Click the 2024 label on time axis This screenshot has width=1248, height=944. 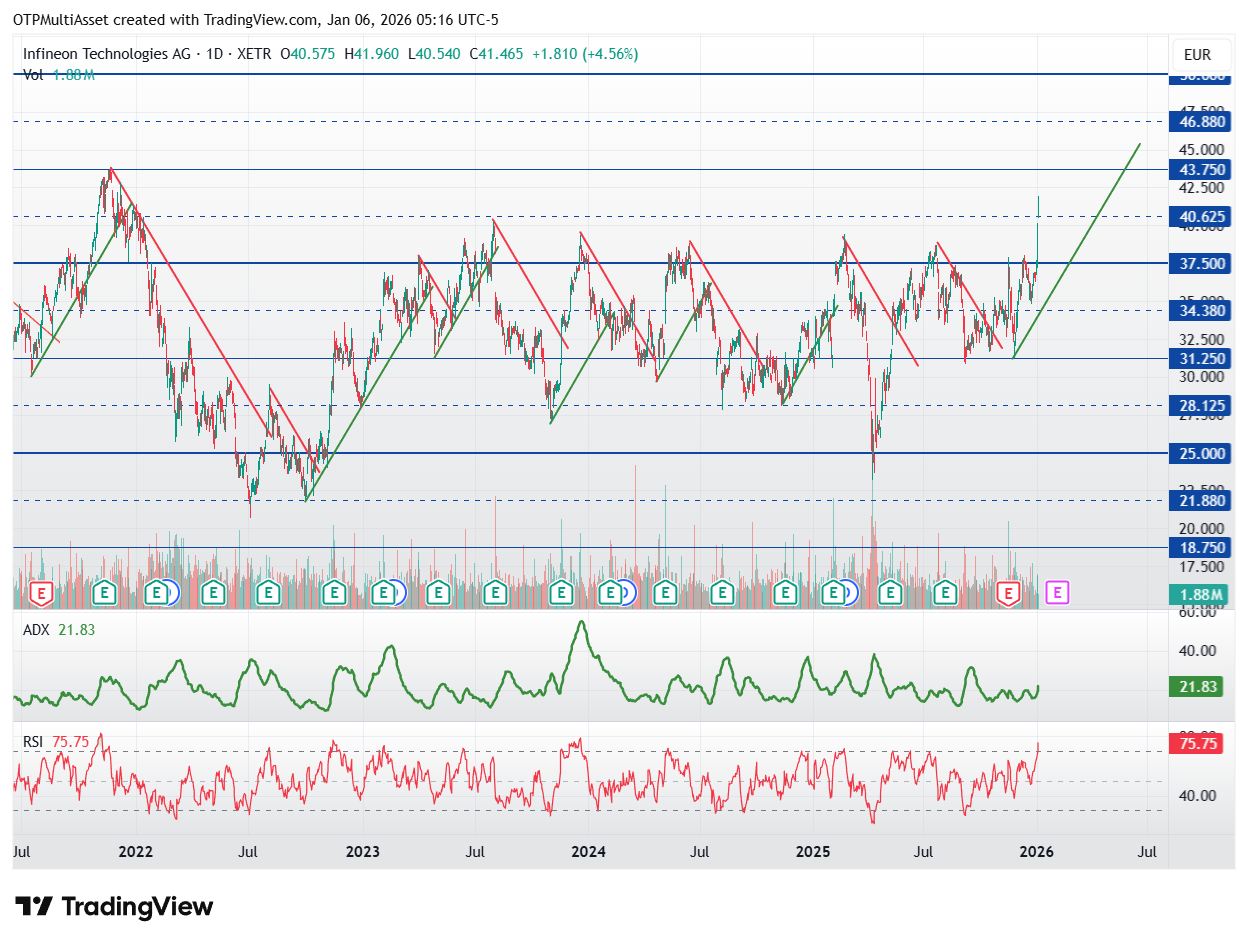[588, 852]
